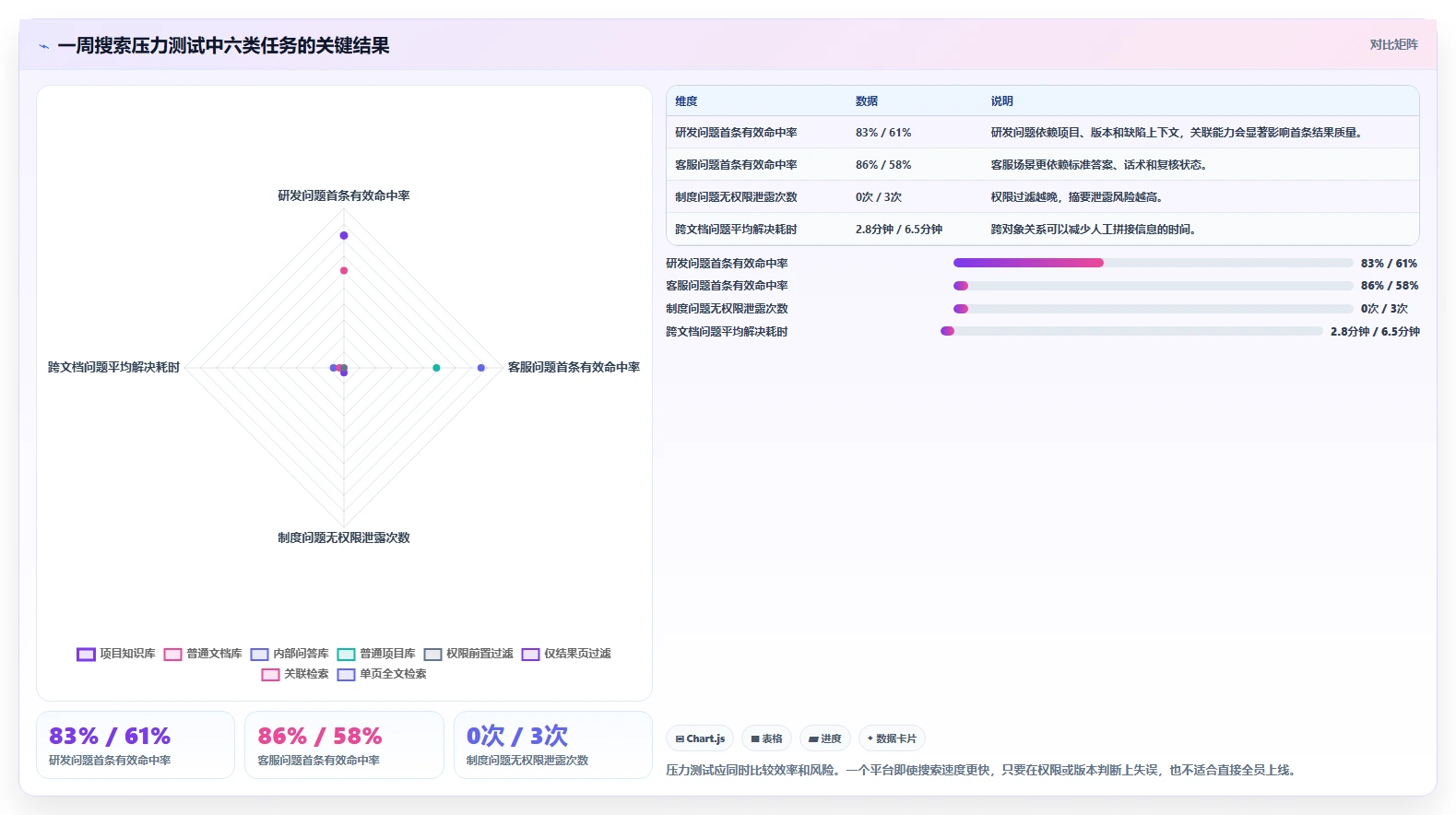1456x815 pixels.
Task: Click the 数据卡片 tag chip
Action: click(x=892, y=738)
